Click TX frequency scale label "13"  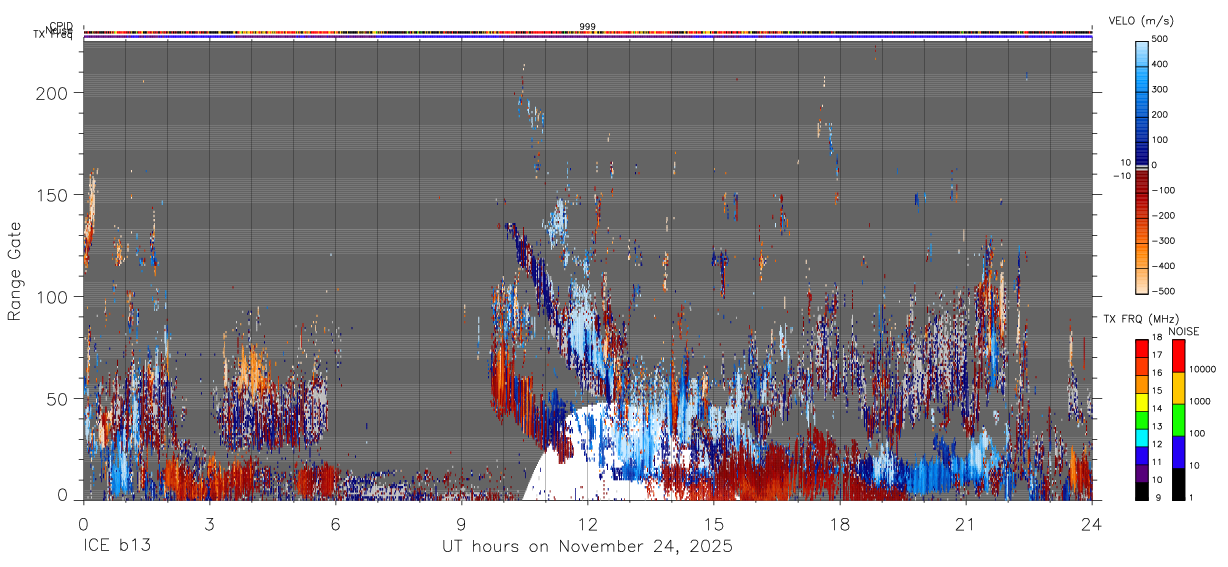point(1157,426)
